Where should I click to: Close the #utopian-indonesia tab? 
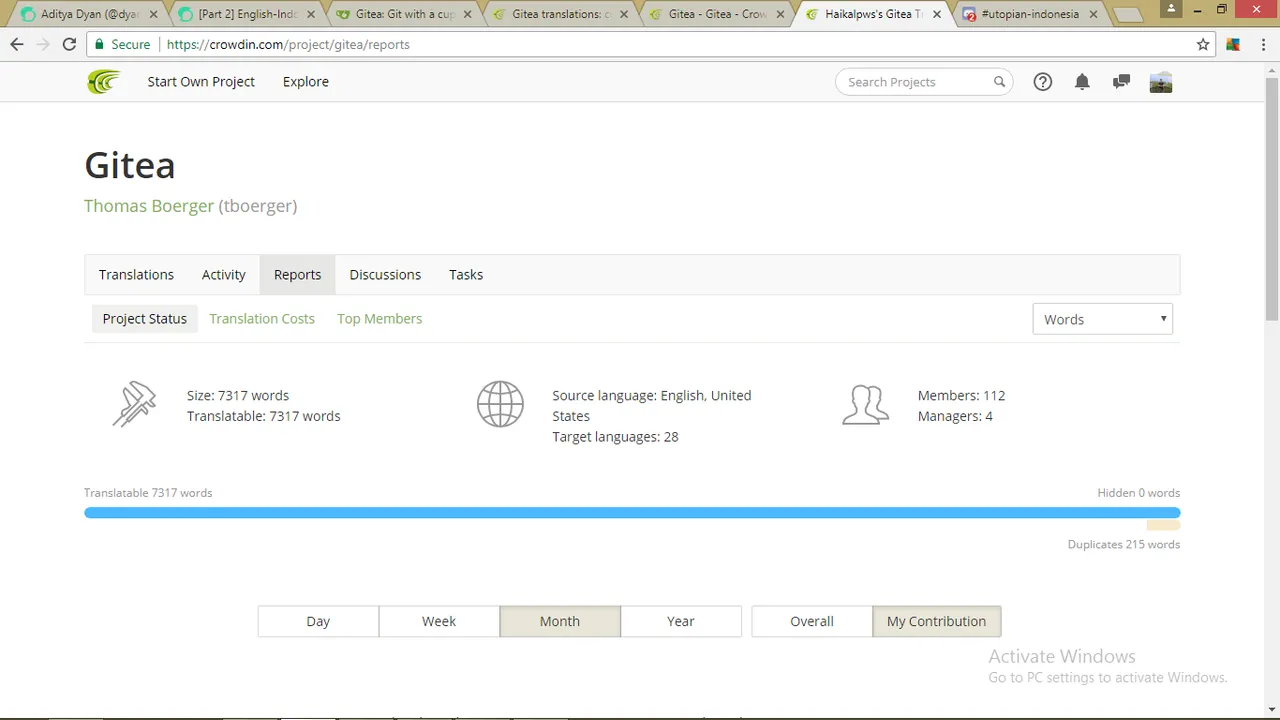coord(1093,15)
